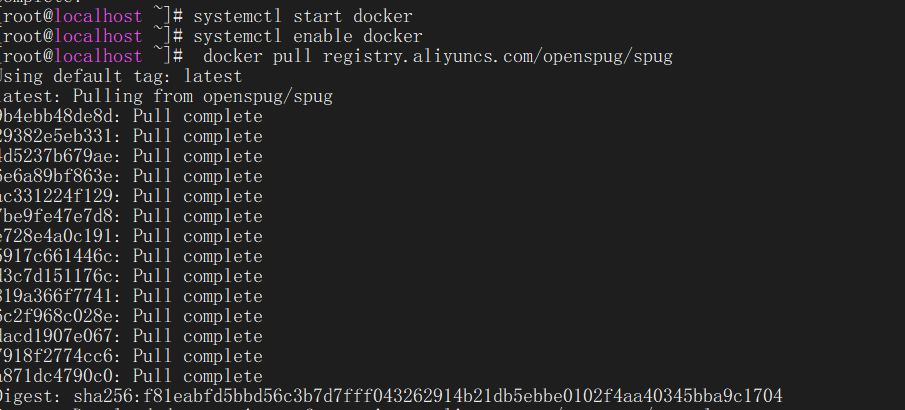Click the 'Using default tag: latest' line
905x410 pixels.
(x=120, y=76)
